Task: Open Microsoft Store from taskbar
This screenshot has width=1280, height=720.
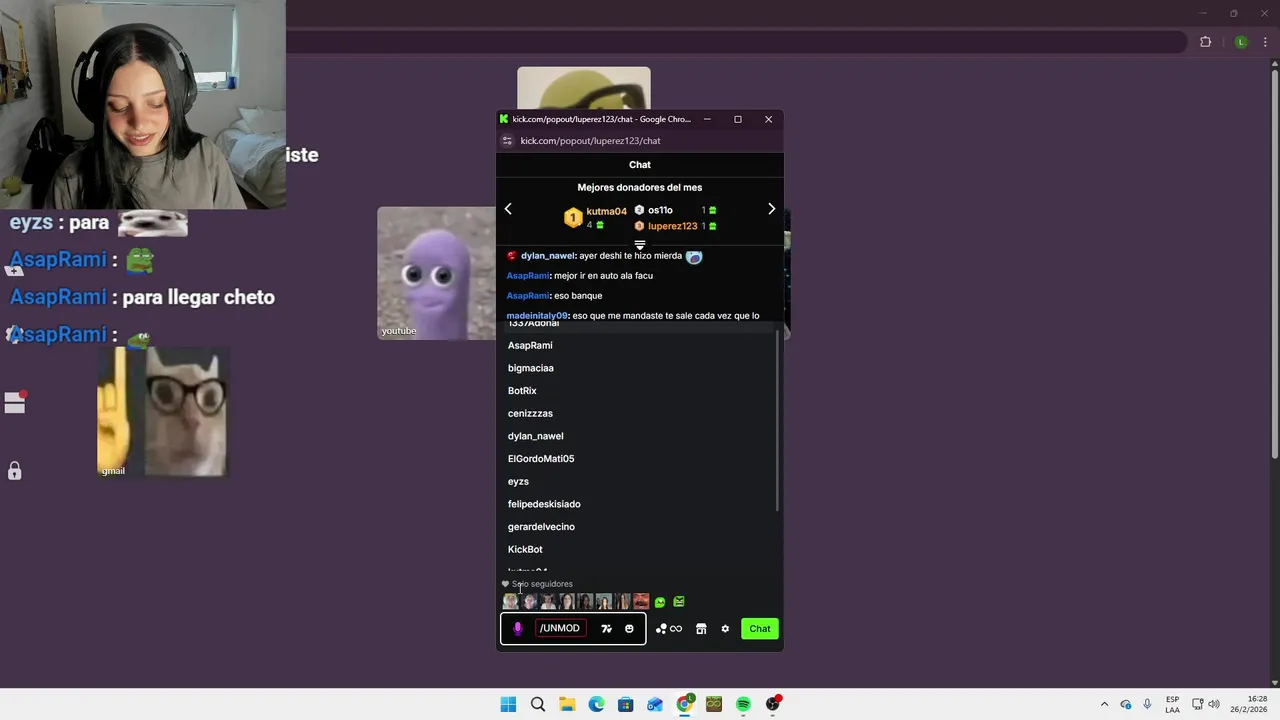Action: tap(625, 705)
